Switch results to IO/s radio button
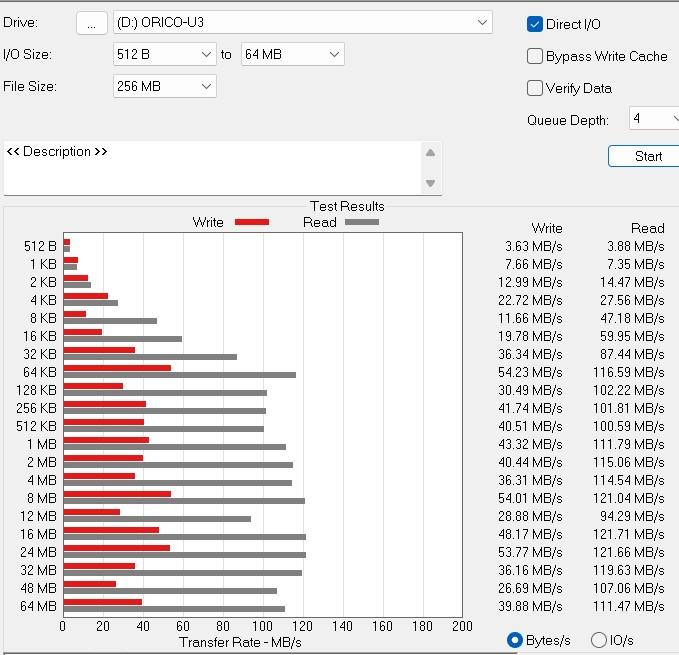The width and height of the screenshot is (679, 655). (598, 640)
